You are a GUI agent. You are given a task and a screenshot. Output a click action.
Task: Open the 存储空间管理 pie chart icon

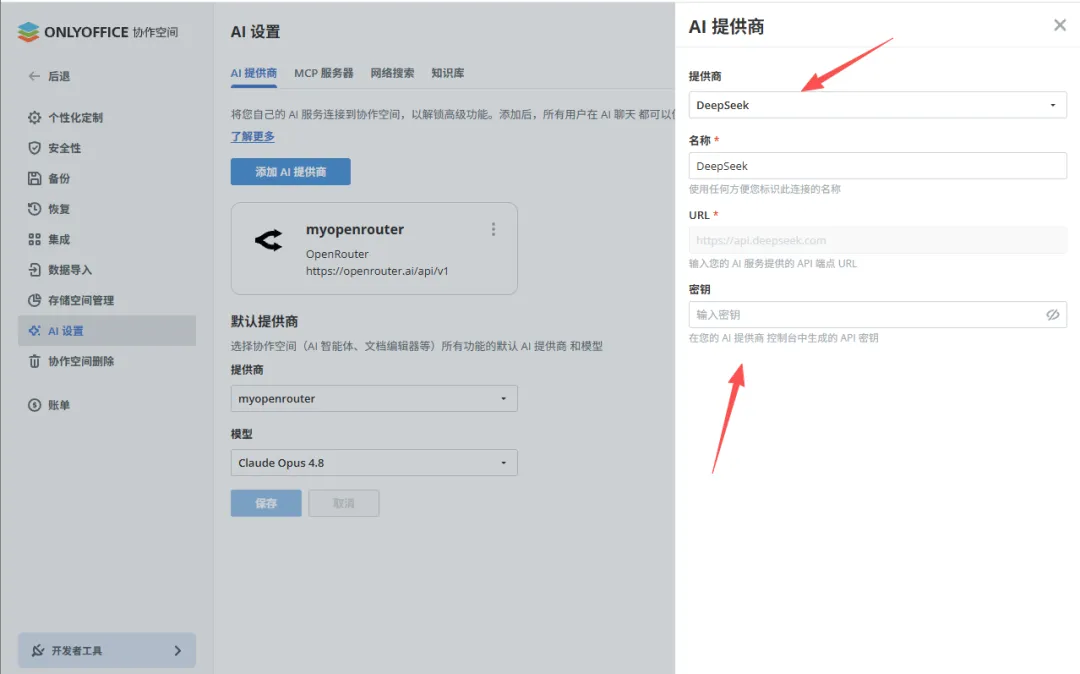click(34, 299)
